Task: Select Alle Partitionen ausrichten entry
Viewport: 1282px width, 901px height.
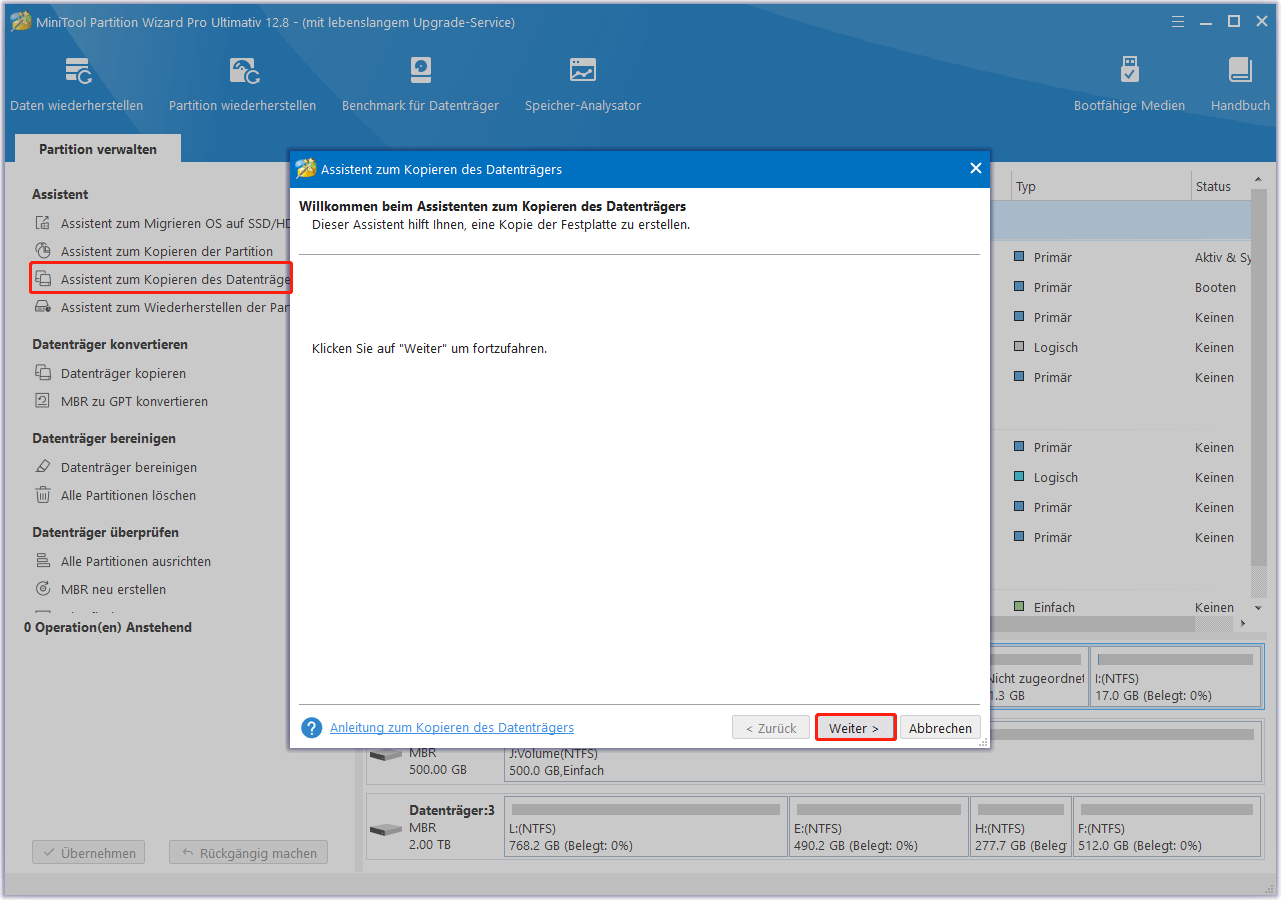Action: (x=136, y=561)
